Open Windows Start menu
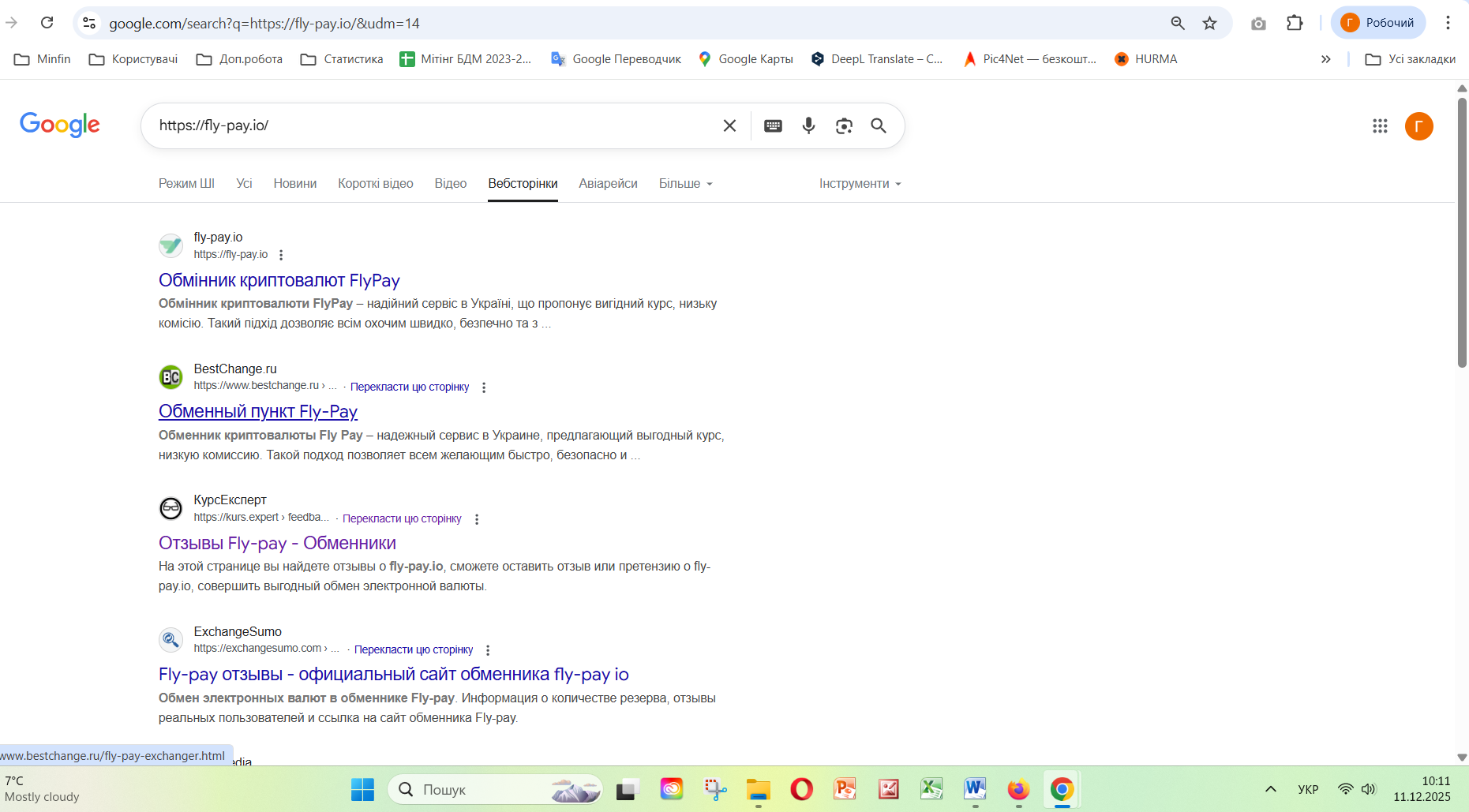Viewport: 1469px width, 812px height. [362, 789]
